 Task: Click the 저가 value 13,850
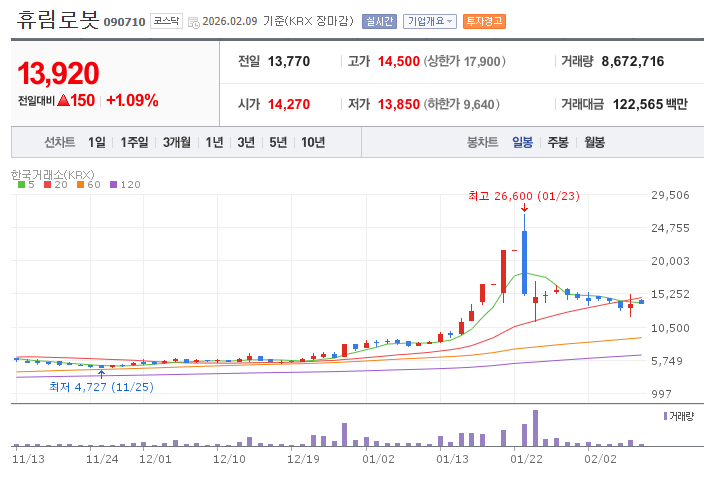click(399, 104)
